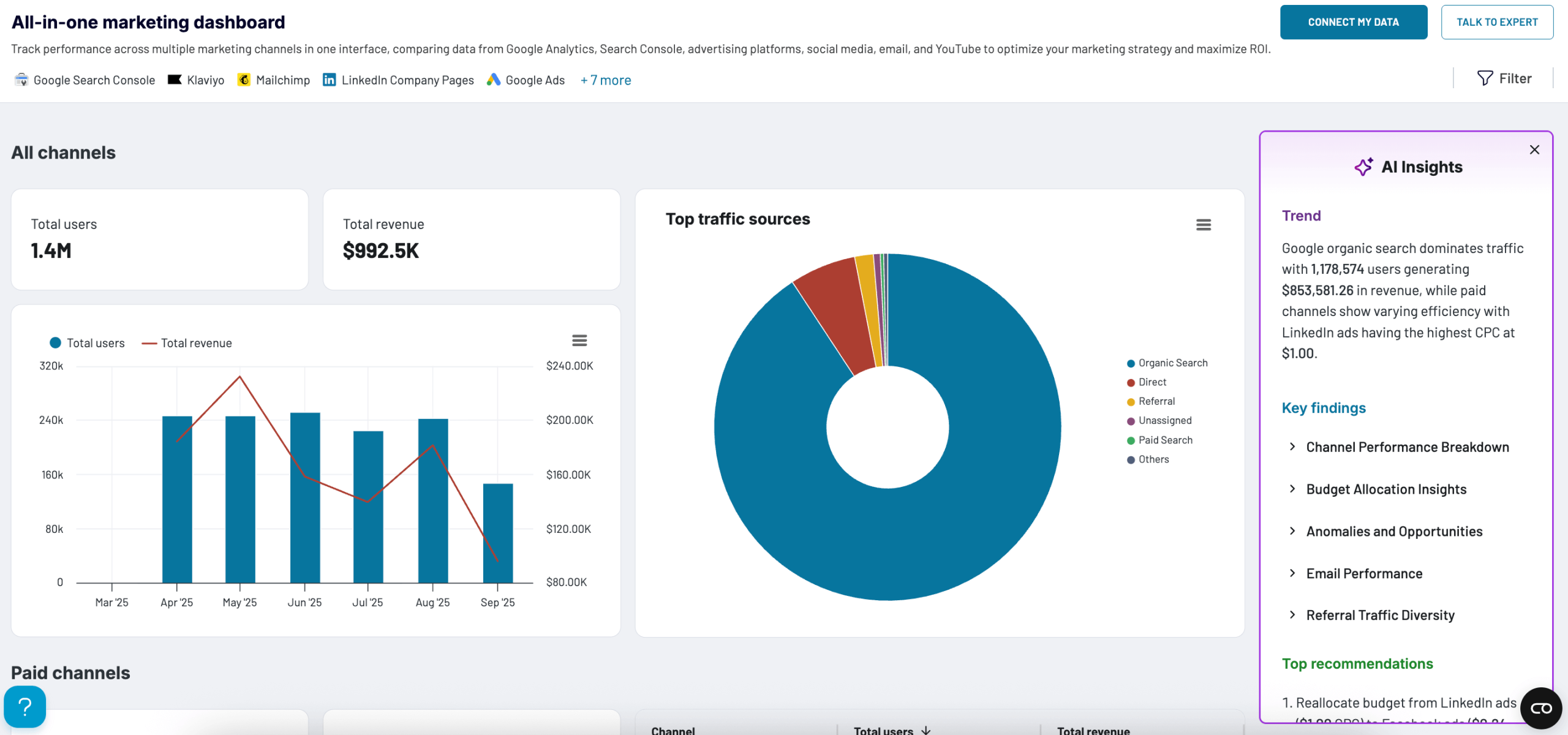Open Top traffic sources chart menu icon
The height and width of the screenshot is (735, 1568).
pyautogui.click(x=1203, y=225)
